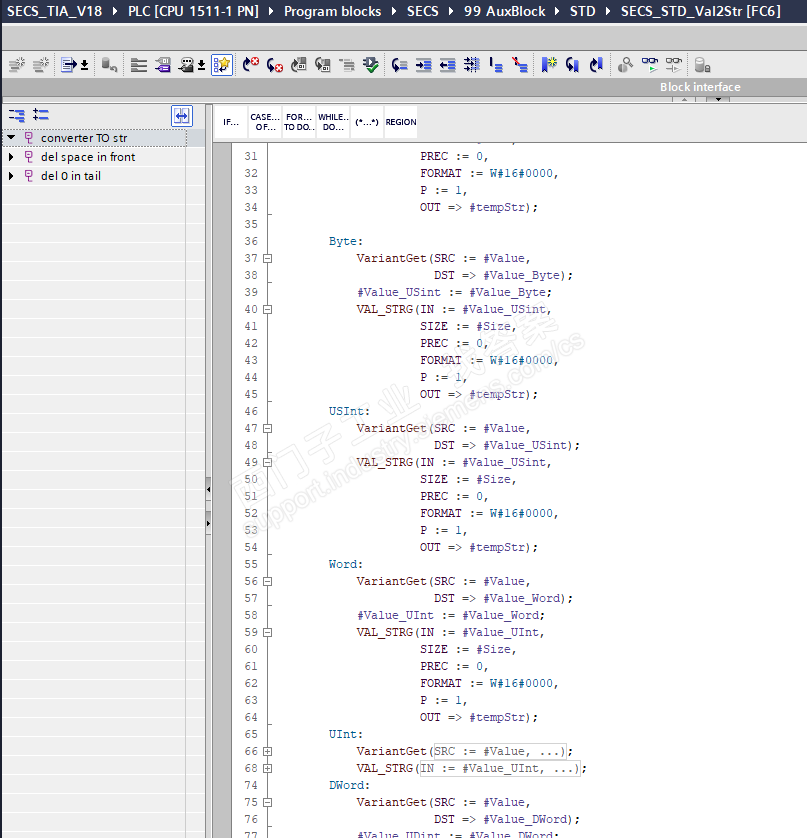Click the indent text toolbar icon

click(423, 65)
